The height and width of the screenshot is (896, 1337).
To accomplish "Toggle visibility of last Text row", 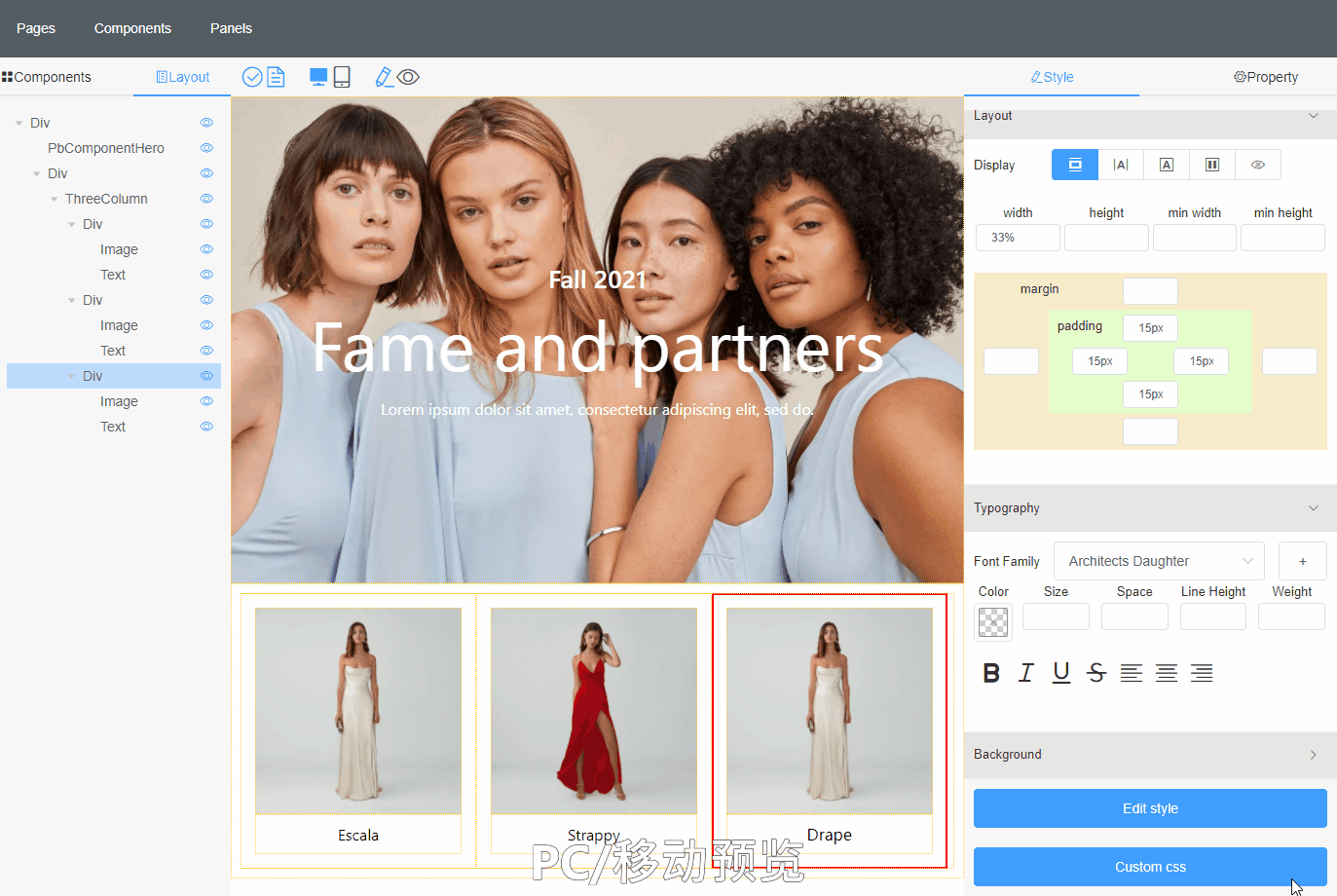I will click(206, 427).
